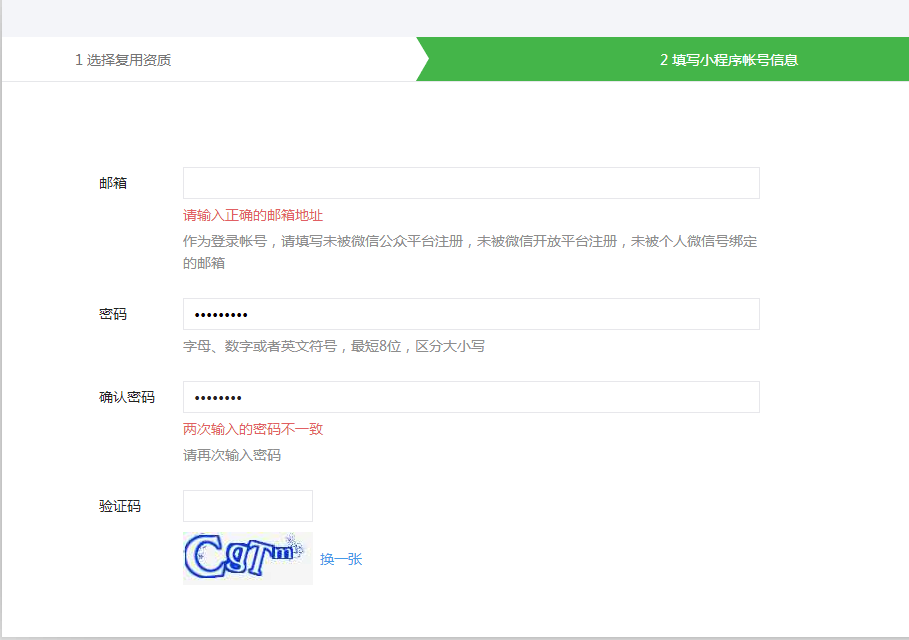Click the 字母、数字或者英文符号 password hint
Image resolution: width=909 pixels, height=640 pixels.
point(334,346)
